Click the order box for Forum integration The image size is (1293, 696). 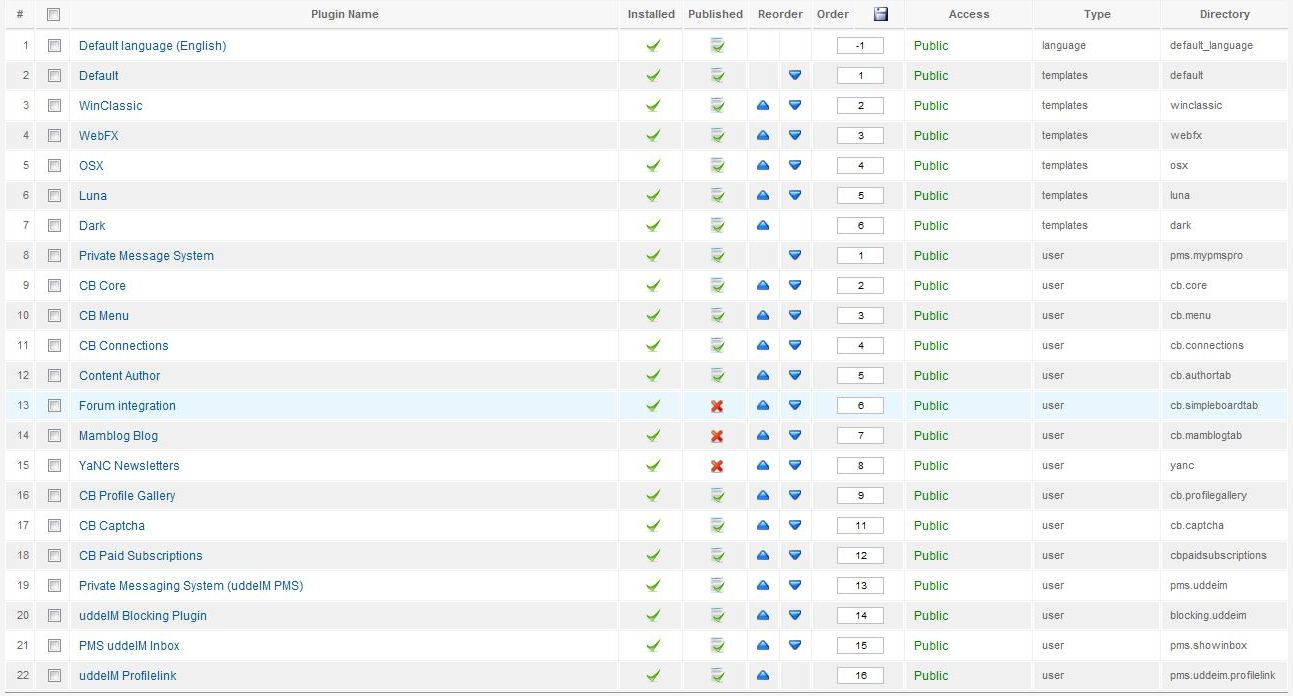pos(860,406)
